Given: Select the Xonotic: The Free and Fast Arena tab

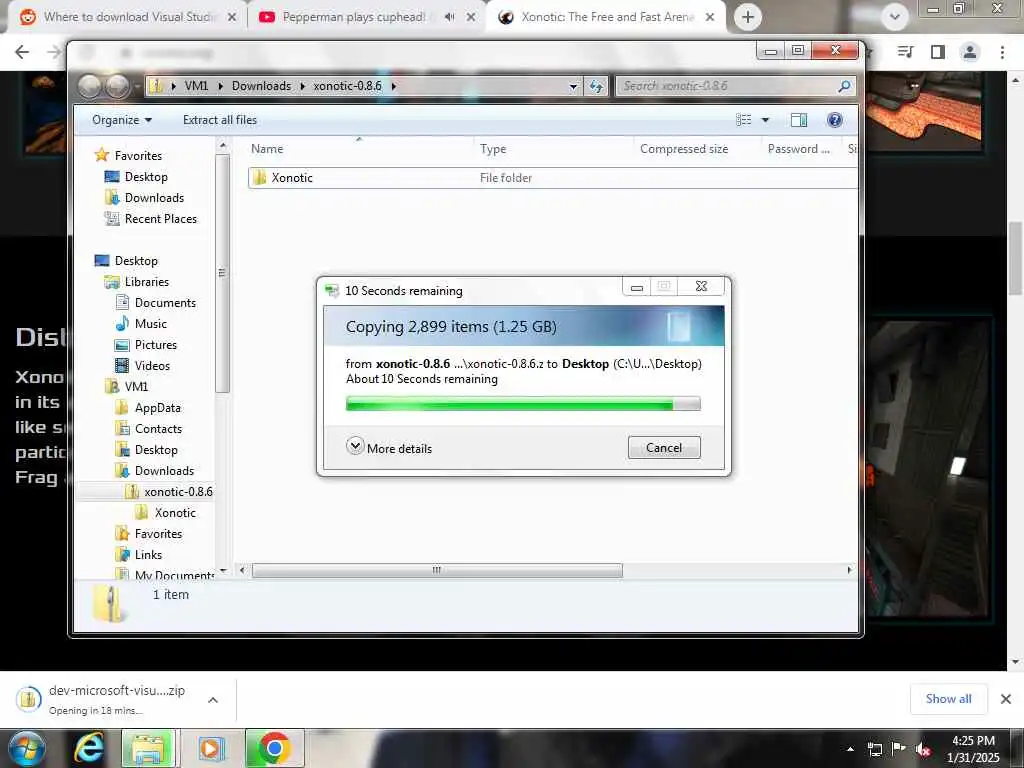Looking at the screenshot, I should [607, 17].
